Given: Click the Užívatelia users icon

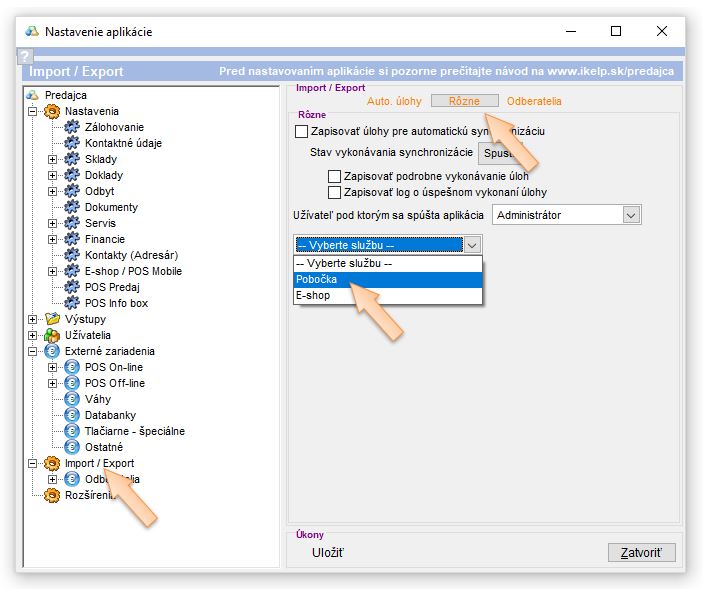Looking at the screenshot, I should [x=52, y=335].
